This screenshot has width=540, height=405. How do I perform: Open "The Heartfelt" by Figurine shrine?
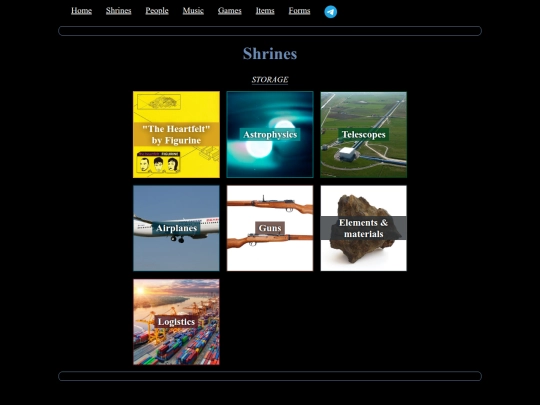176,135
